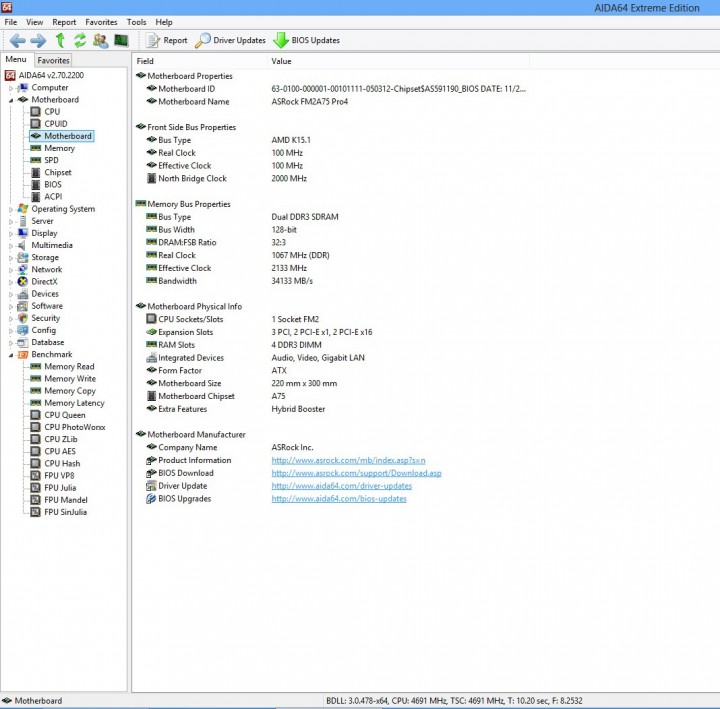Click the Report toolbar button
Screen dimensions: 720x709
[x=166, y=40]
